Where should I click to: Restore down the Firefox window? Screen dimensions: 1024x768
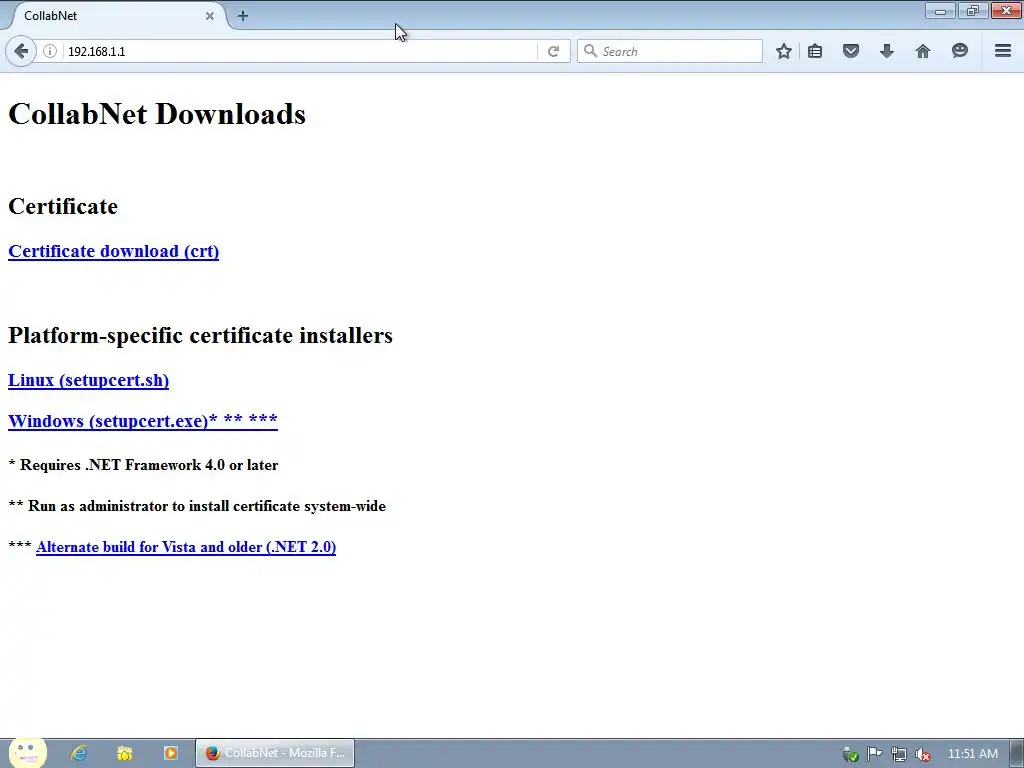pos(973,10)
